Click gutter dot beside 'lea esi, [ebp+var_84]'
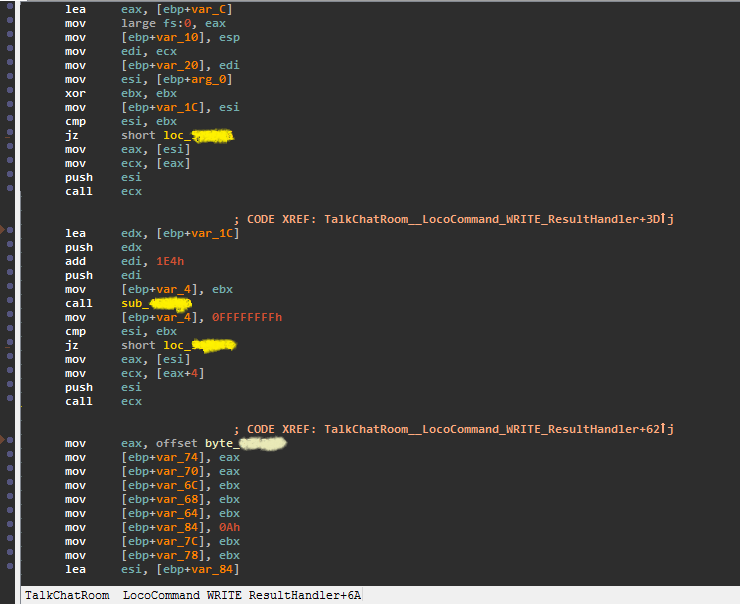 (10, 570)
